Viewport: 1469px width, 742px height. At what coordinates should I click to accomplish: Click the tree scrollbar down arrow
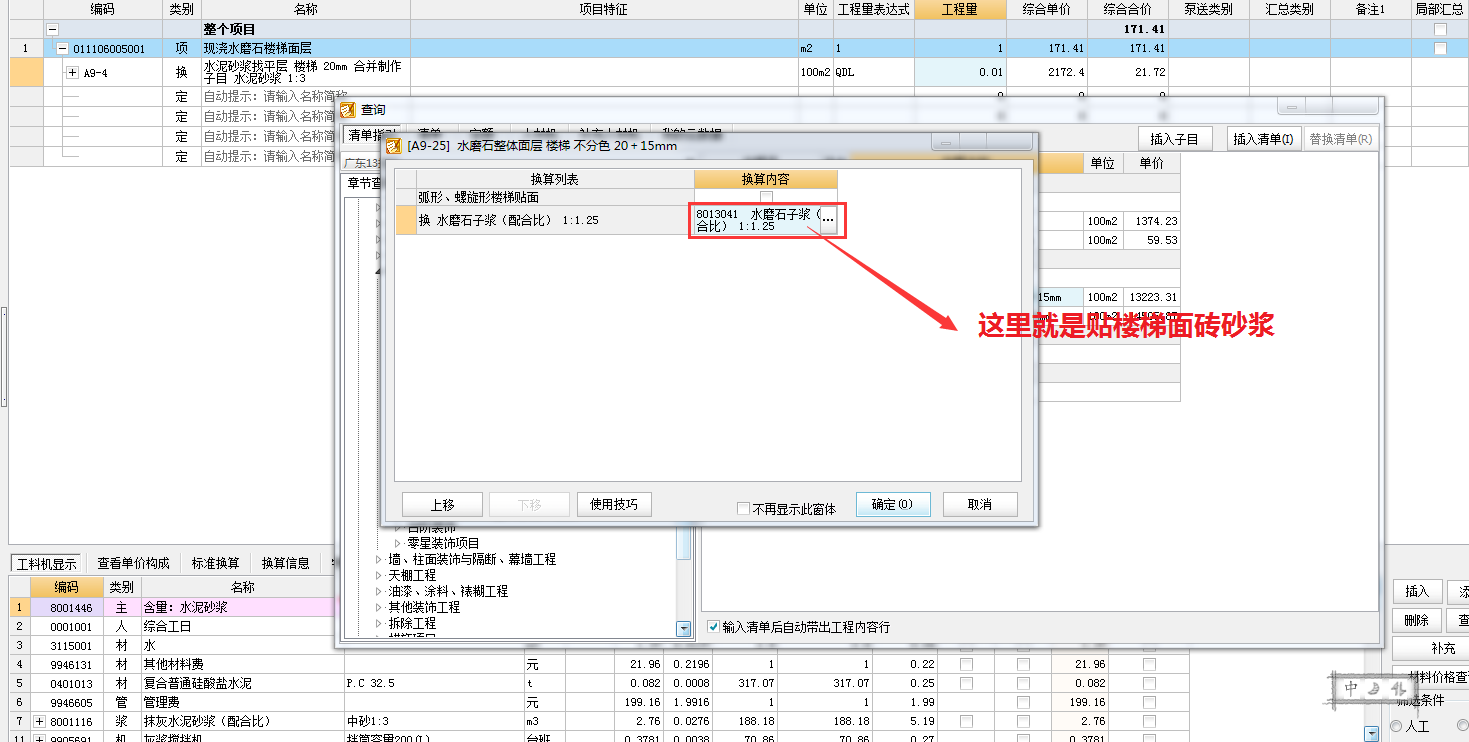(x=684, y=629)
